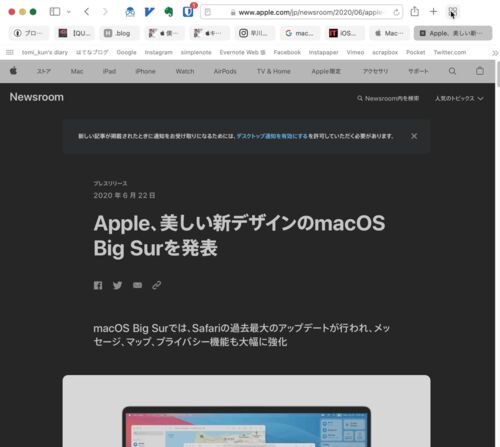Open Watch in Apple navigation

point(185,71)
